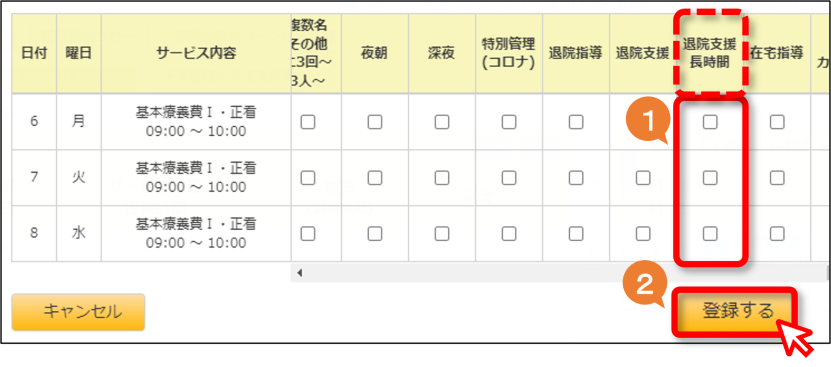This screenshot has height=367, width=831.
Task: Tick 在宅指導 checkbox for day 8
Action: (777, 233)
